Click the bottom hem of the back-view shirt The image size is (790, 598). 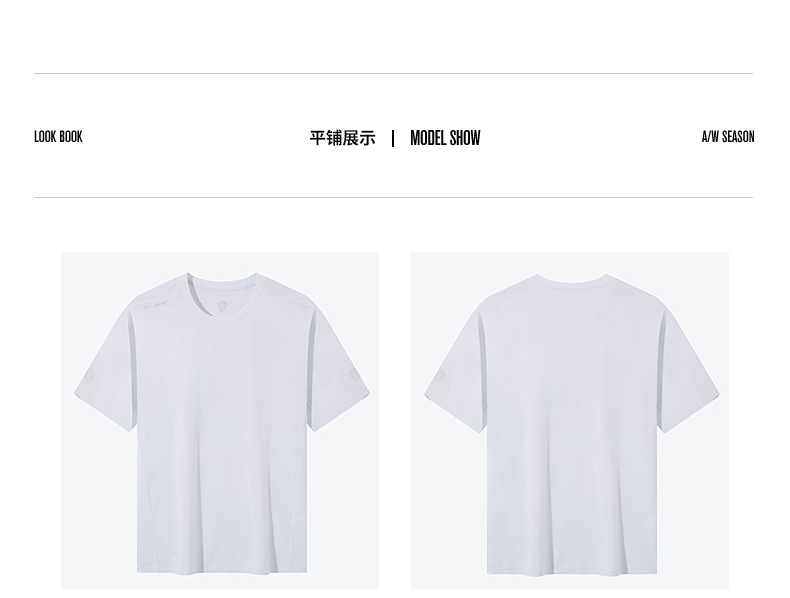tap(572, 570)
